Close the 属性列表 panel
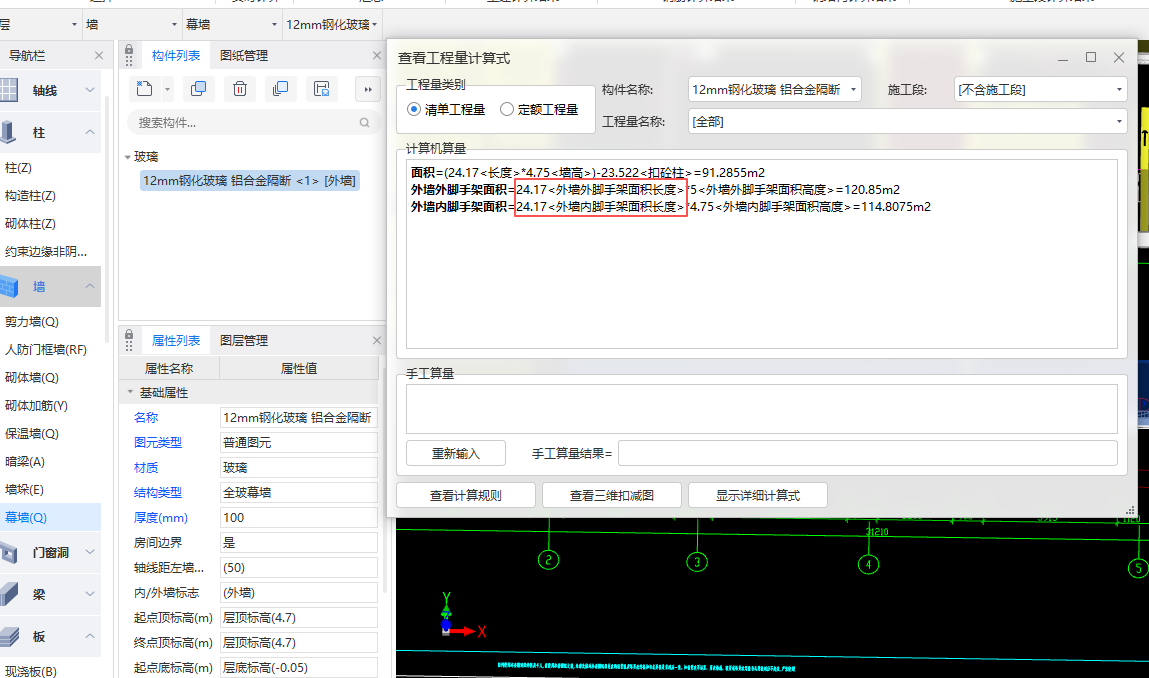The width and height of the screenshot is (1149, 678). click(x=377, y=340)
